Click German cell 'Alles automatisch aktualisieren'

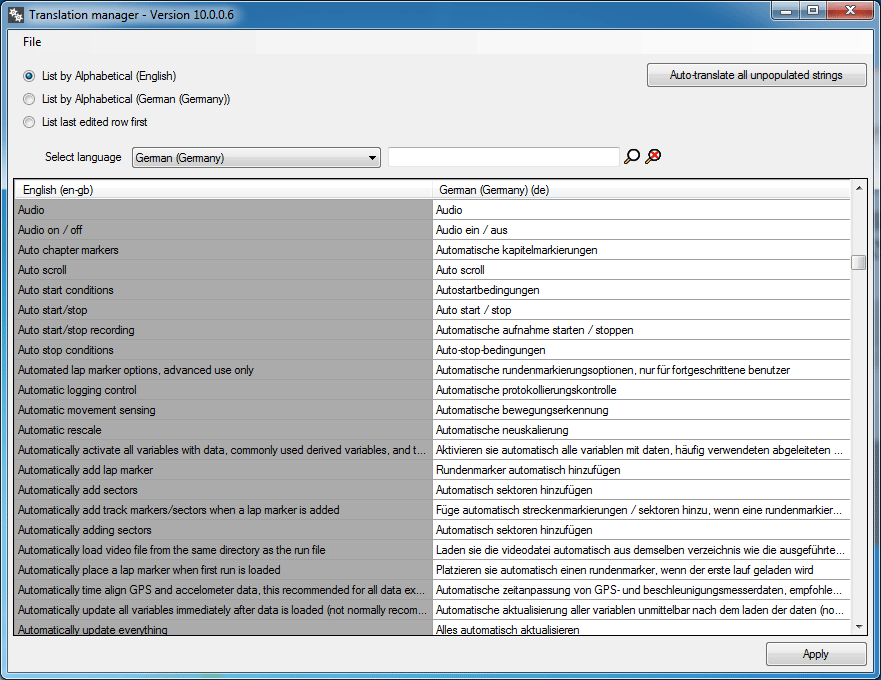click(x=640, y=629)
